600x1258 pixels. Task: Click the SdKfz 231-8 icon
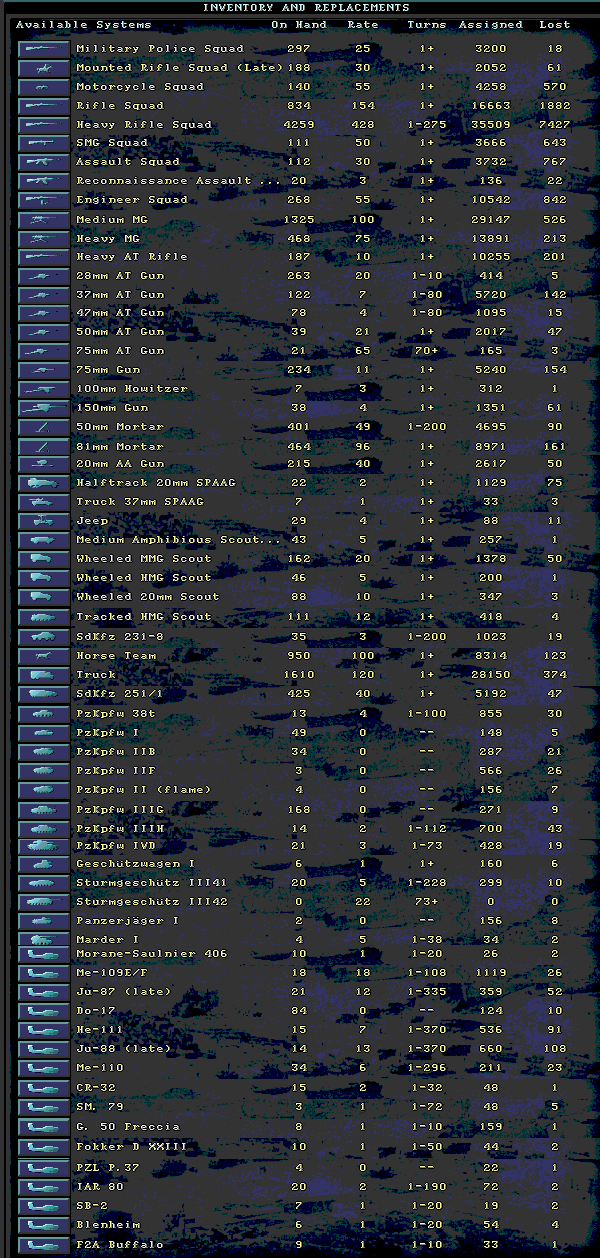click(x=44, y=636)
